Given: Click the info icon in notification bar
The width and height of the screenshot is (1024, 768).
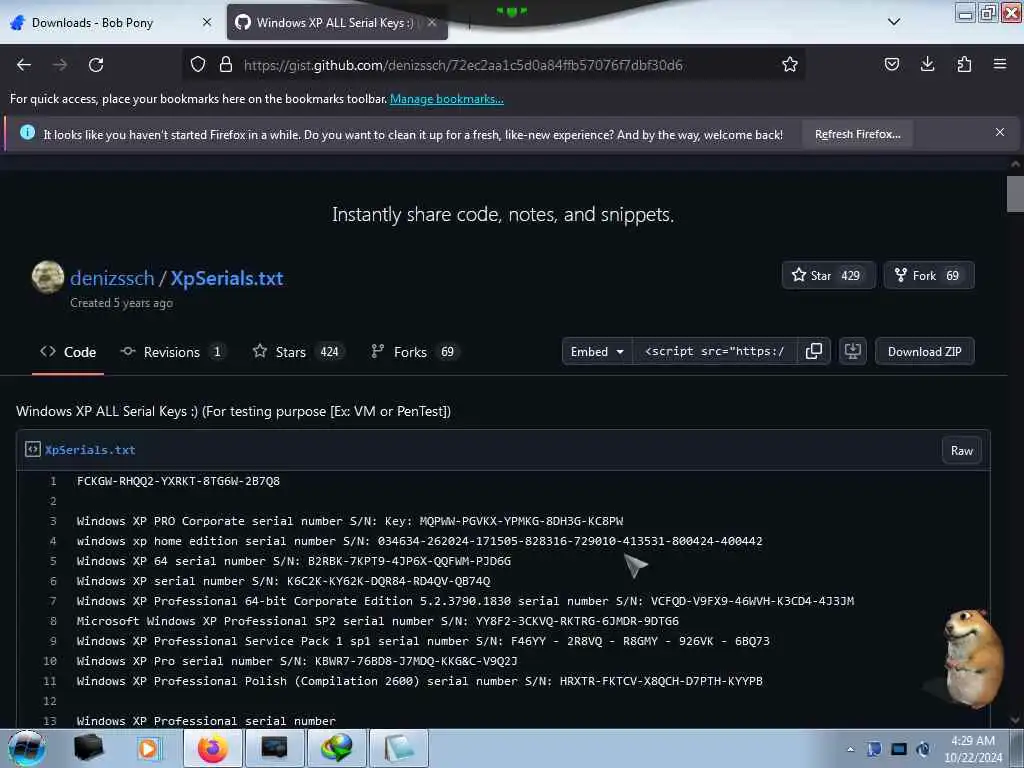Looking at the screenshot, I should click(27, 133).
